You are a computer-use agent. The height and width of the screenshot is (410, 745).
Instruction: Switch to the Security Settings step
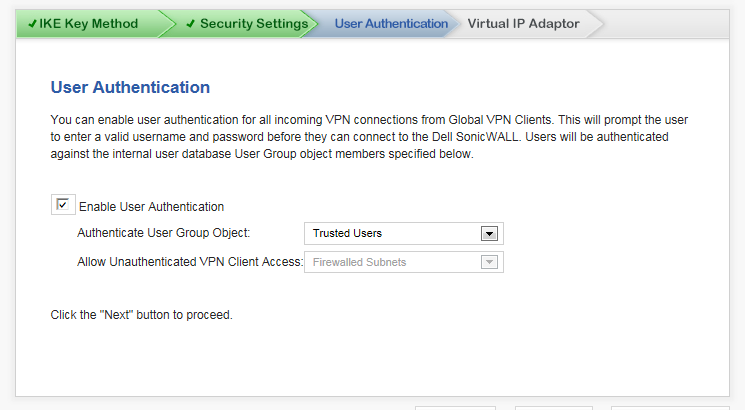click(x=247, y=23)
